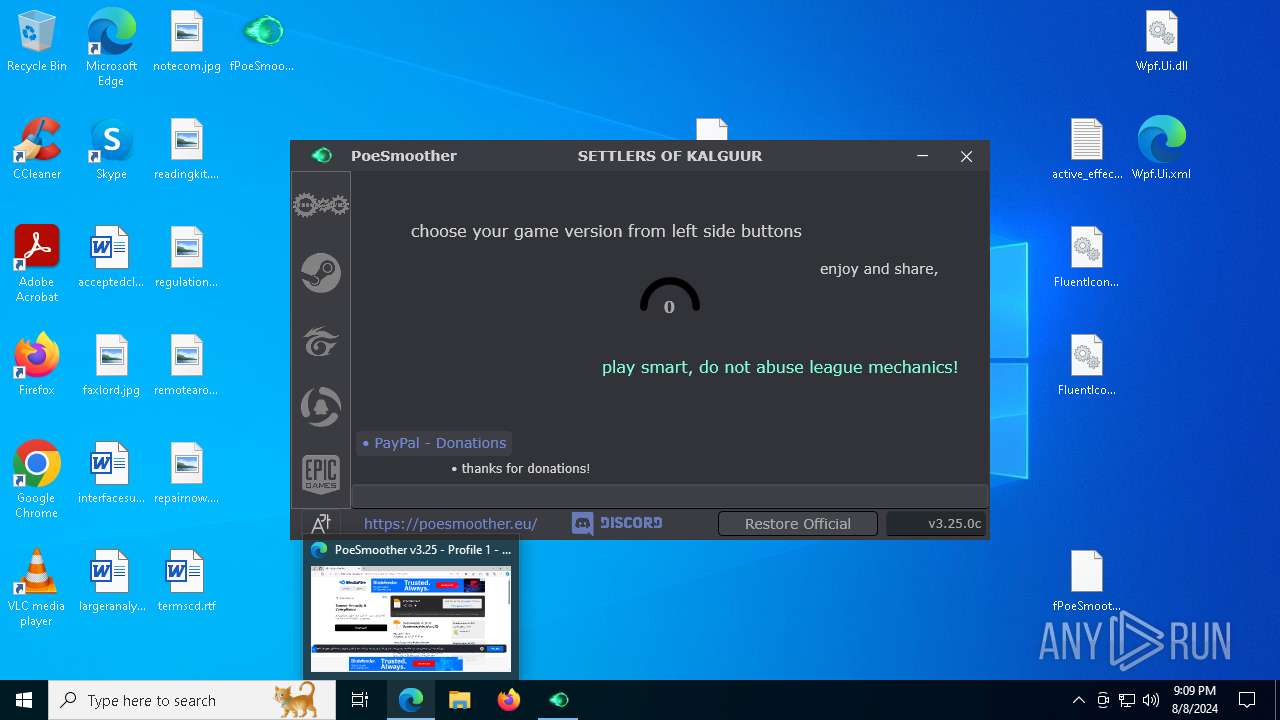Select the Recycle Bin desktop icon
1280x720 pixels.
[37, 42]
